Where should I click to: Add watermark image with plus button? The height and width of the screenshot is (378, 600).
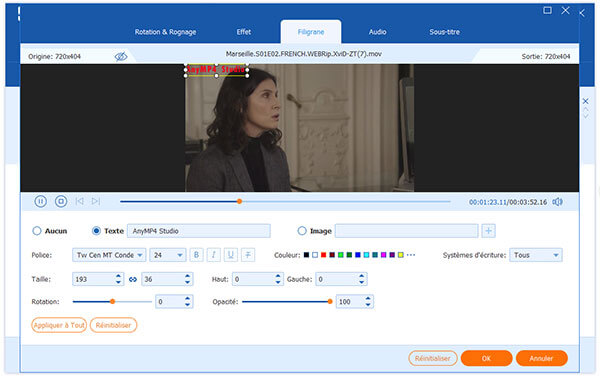(x=489, y=231)
